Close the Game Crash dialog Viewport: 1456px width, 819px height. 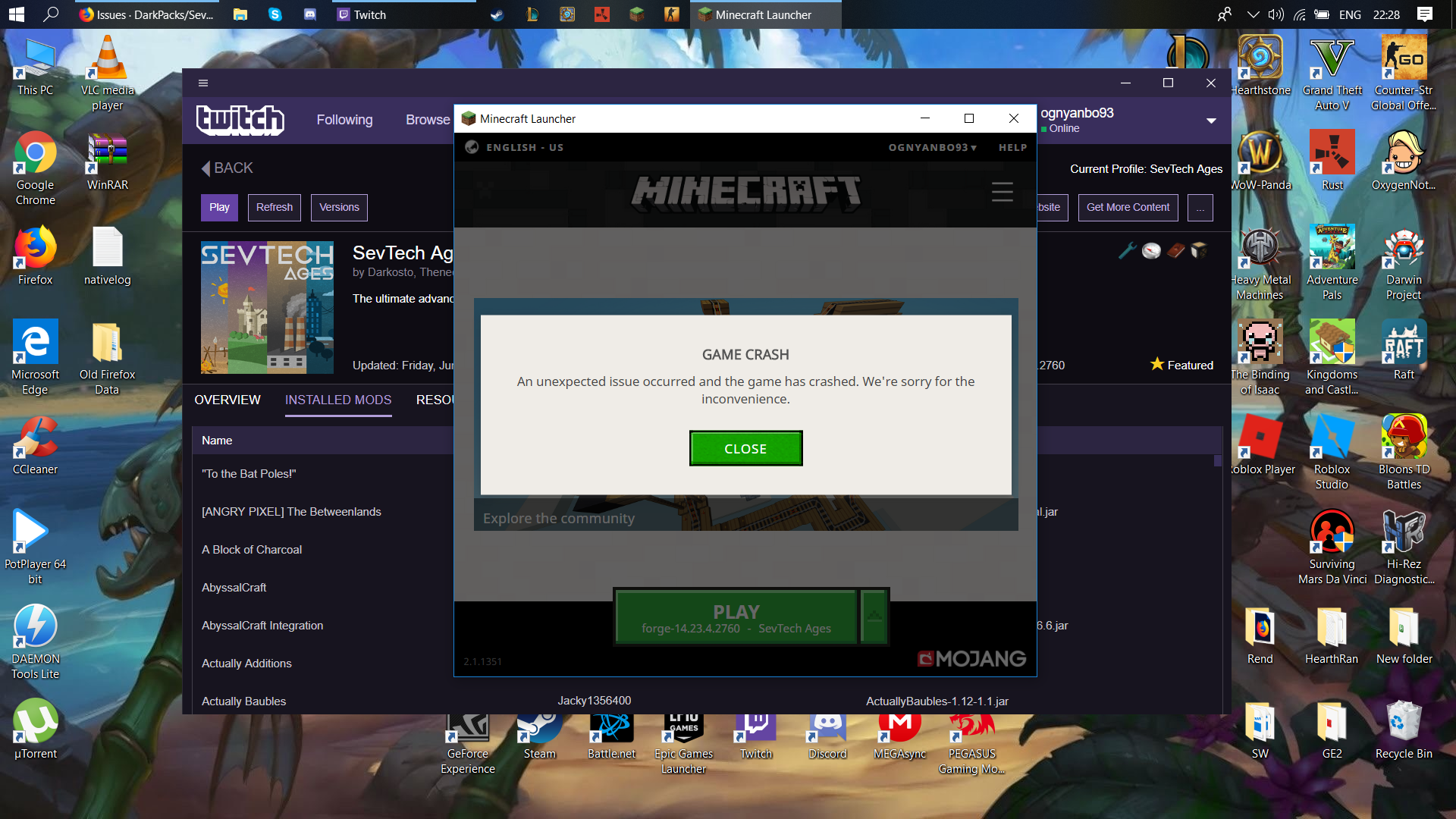pyautogui.click(x=745, y=449)
